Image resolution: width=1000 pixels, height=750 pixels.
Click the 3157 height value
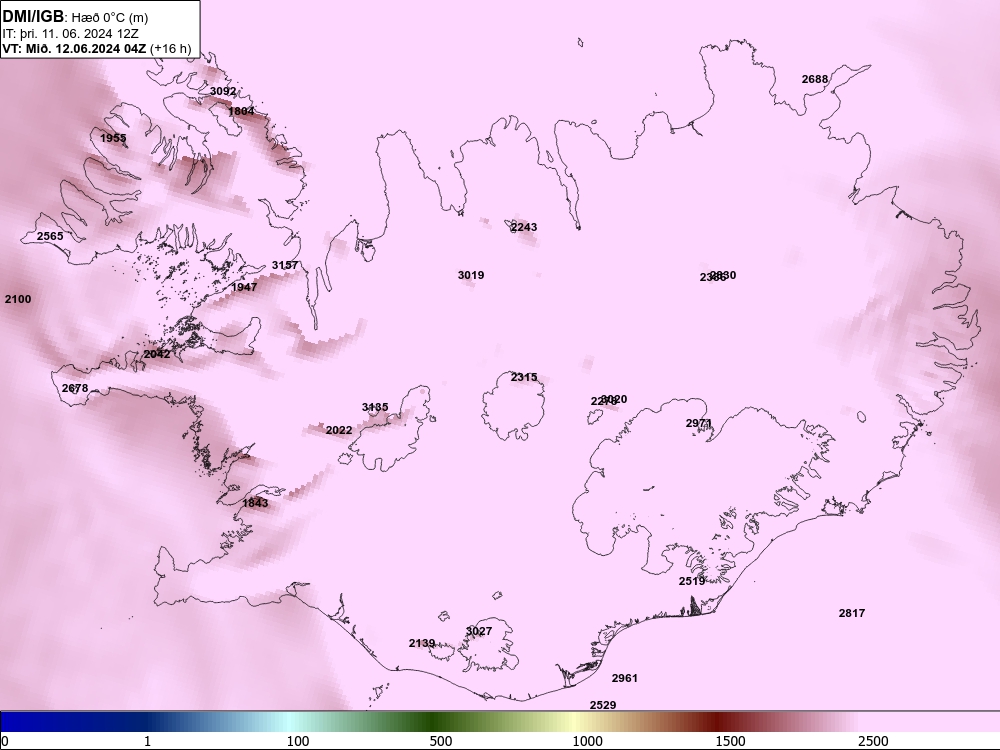pyautogui.click(x=285, y=265)
